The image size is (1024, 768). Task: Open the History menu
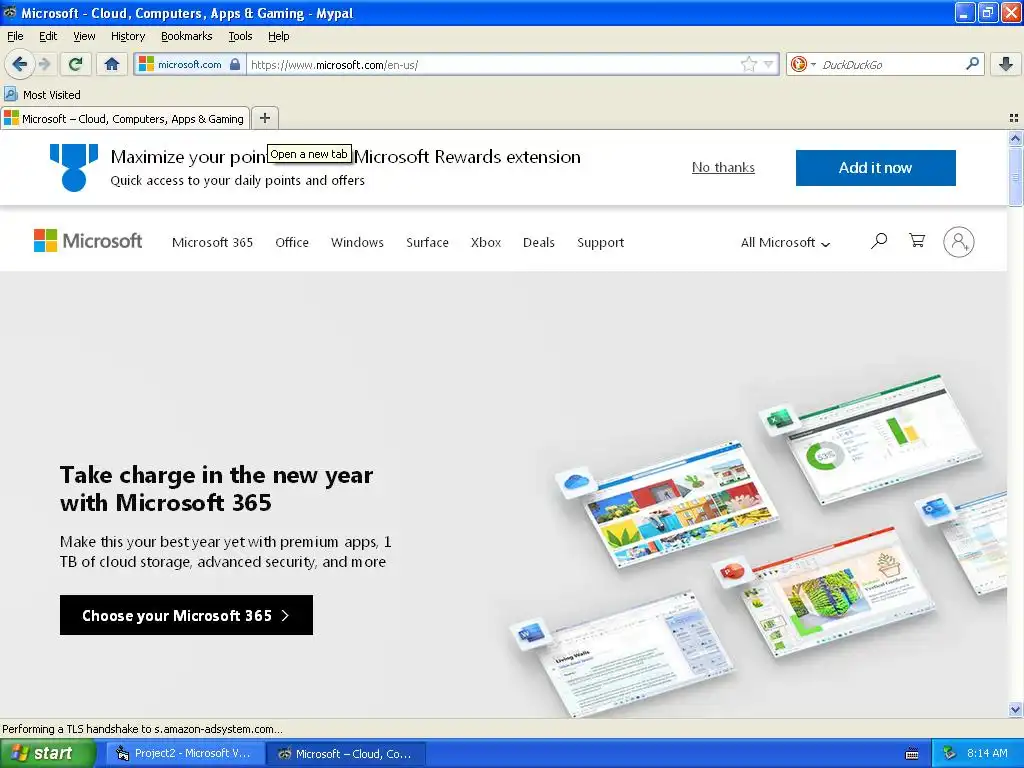[x=128, y=36]
